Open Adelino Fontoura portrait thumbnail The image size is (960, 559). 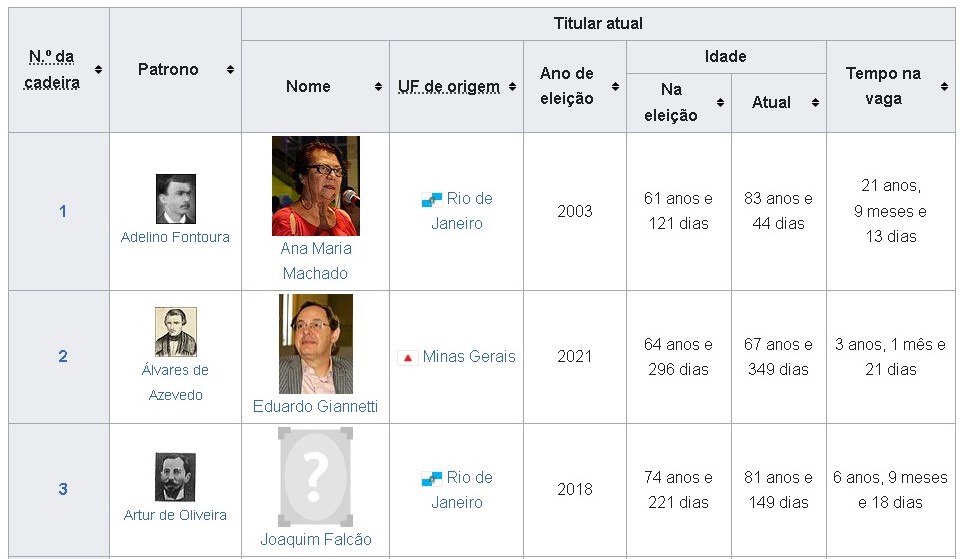(x=175, y=198)
